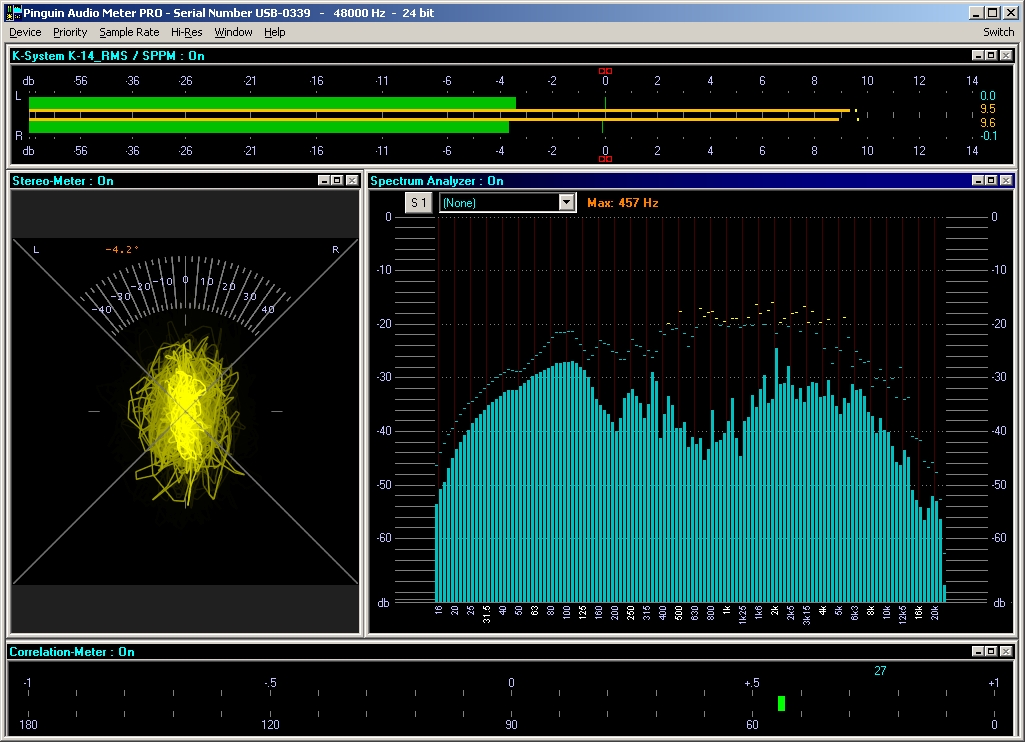The image size is (1025, 742).
Task: Toggle Hi-Res mode in menu bar
Action: pos(186,32)
